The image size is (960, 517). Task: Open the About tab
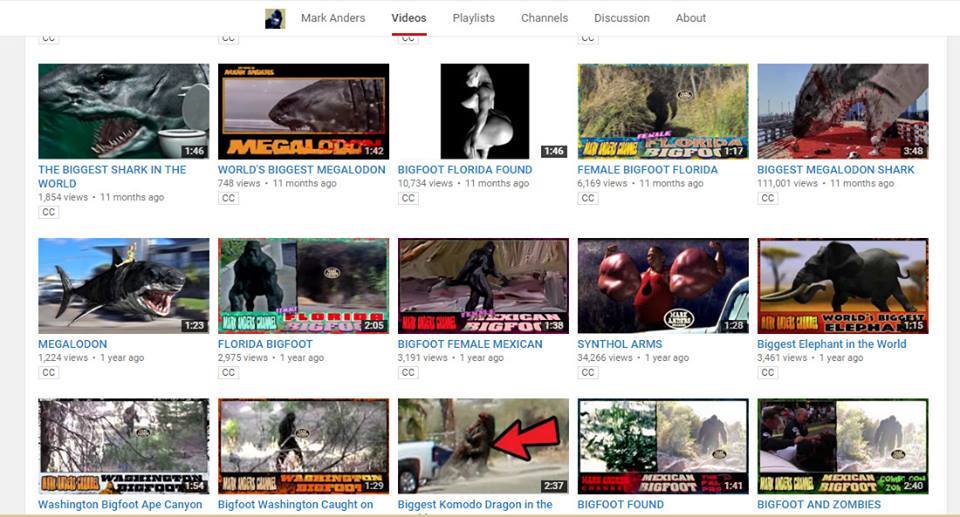tap(690, 18)
